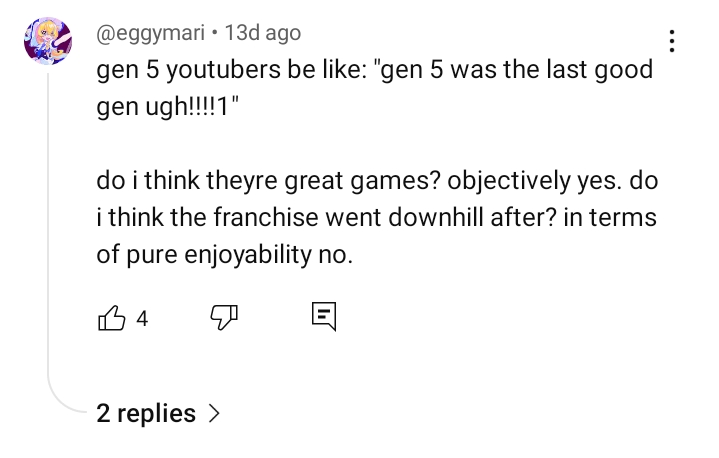Click the dot separator after @eggymari
This screenshot has height=458, width=719.
coord(215,33)
